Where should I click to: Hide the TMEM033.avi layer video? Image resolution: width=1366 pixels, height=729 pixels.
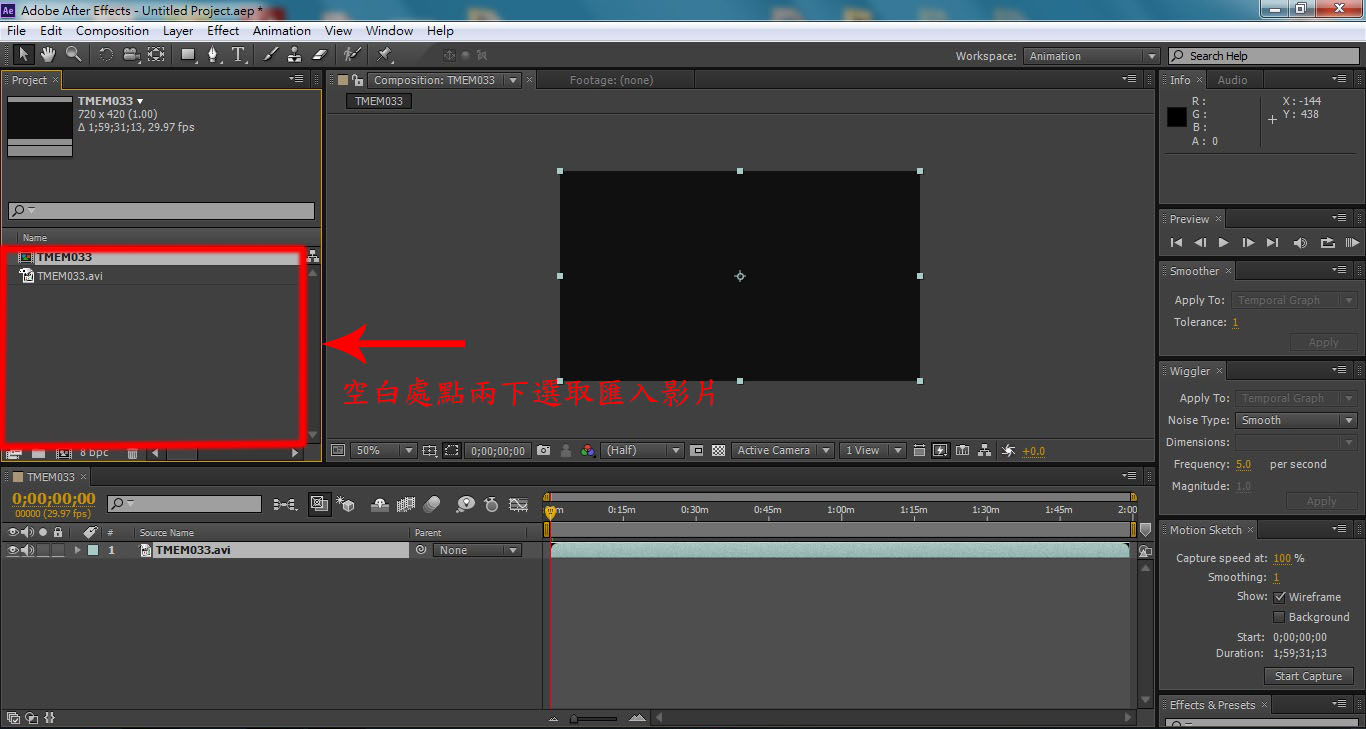pos(13,550)
